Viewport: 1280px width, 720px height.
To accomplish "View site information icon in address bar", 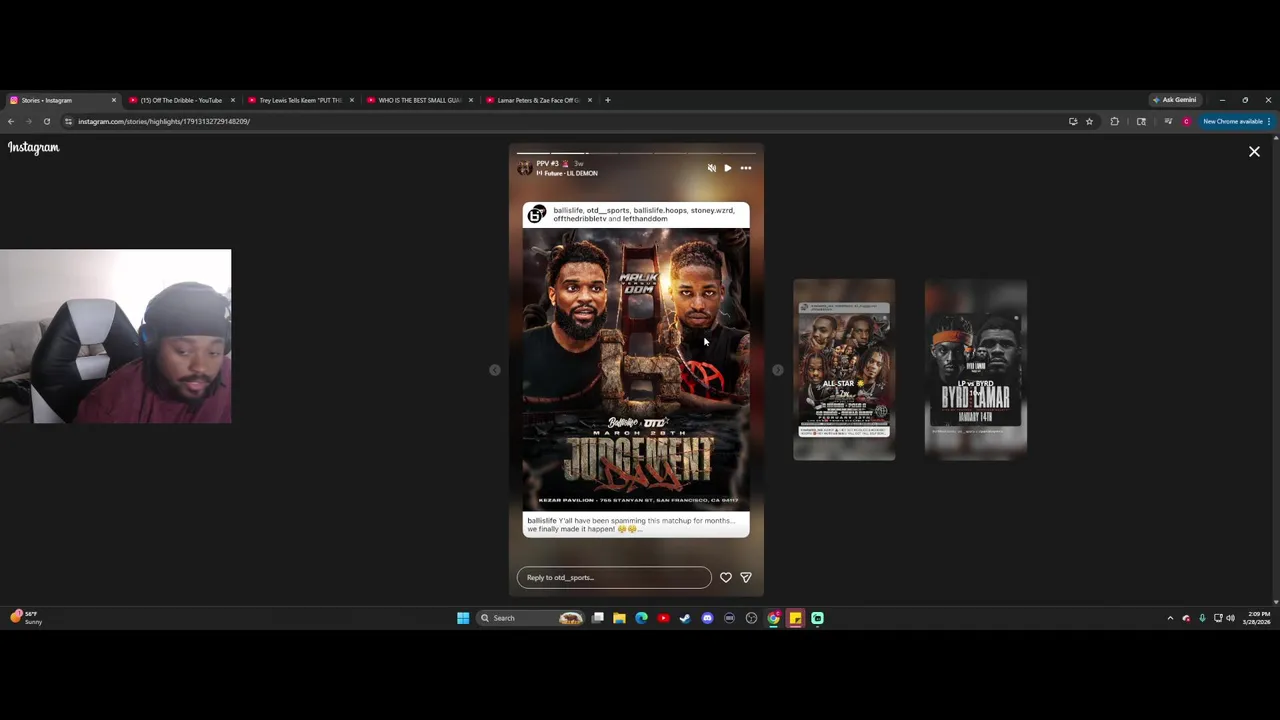I will click(68, 121).
